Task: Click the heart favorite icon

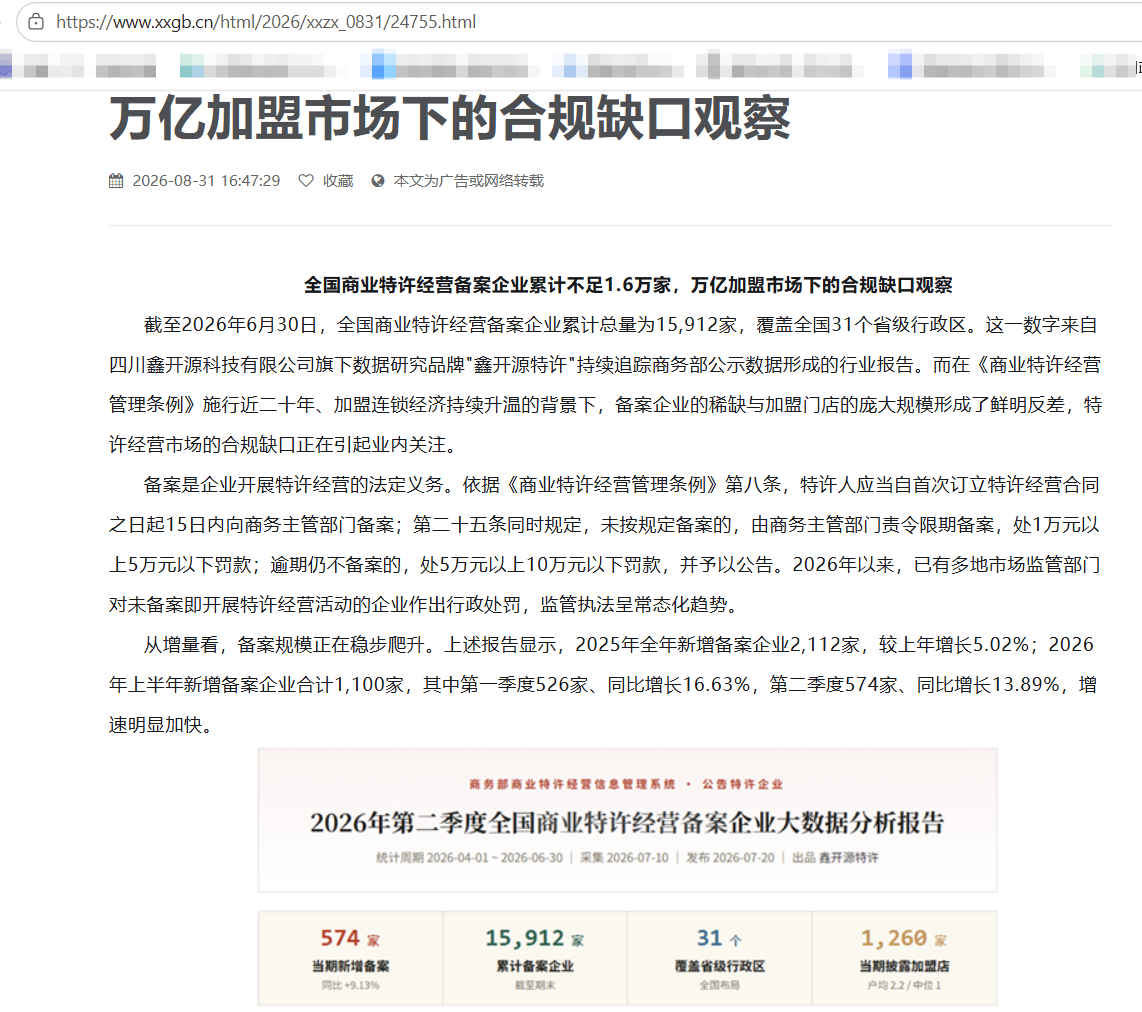Action: pyautogui.click(x=306, y=181)
